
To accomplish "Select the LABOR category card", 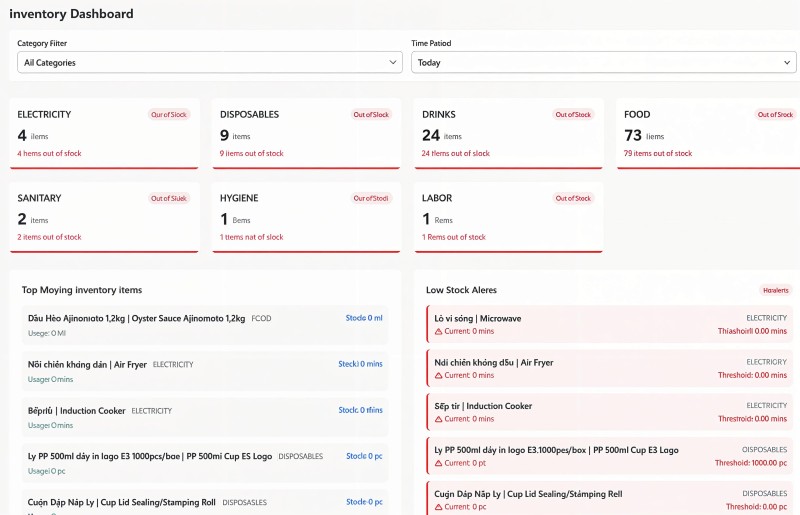I will (x=507, y=217).
